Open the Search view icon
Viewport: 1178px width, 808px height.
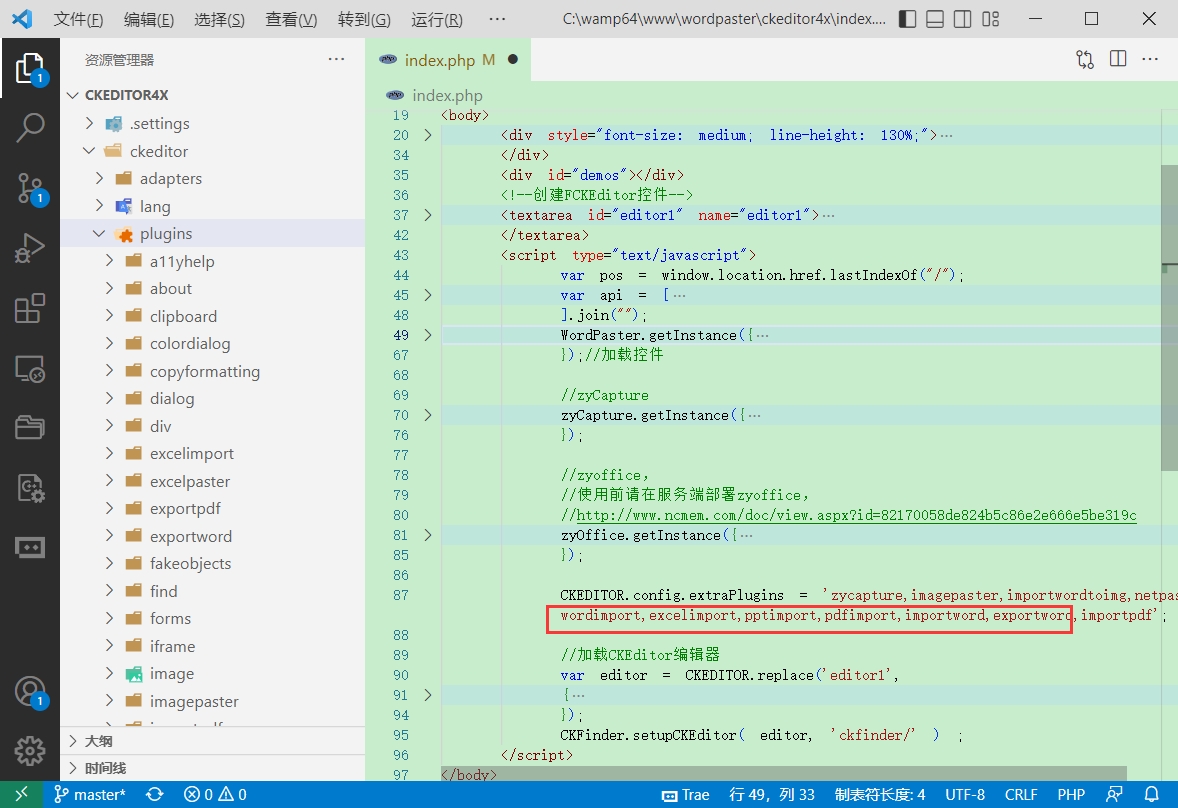[30, 128]
